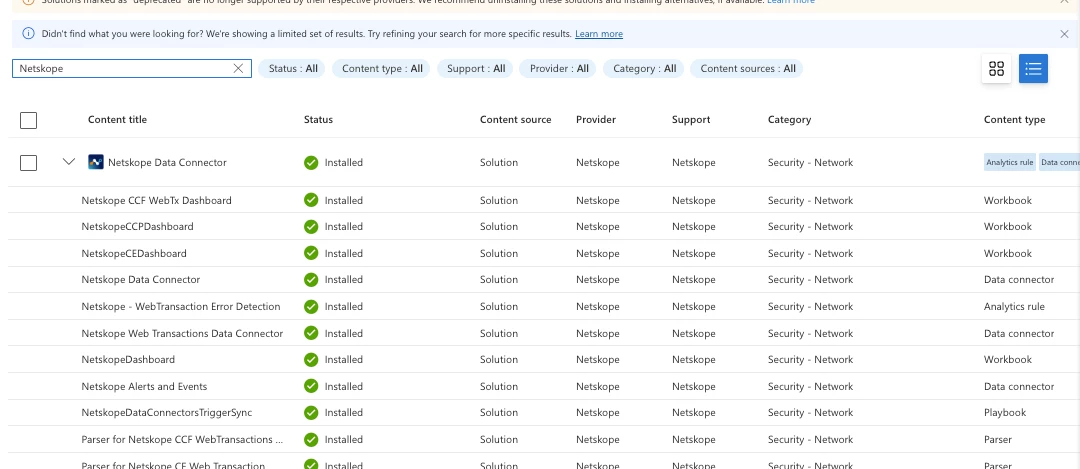Open the NetskopeCEDashboard row
Screen dimensions: 1080x469
pyautogui.click(x=544, y=253)
